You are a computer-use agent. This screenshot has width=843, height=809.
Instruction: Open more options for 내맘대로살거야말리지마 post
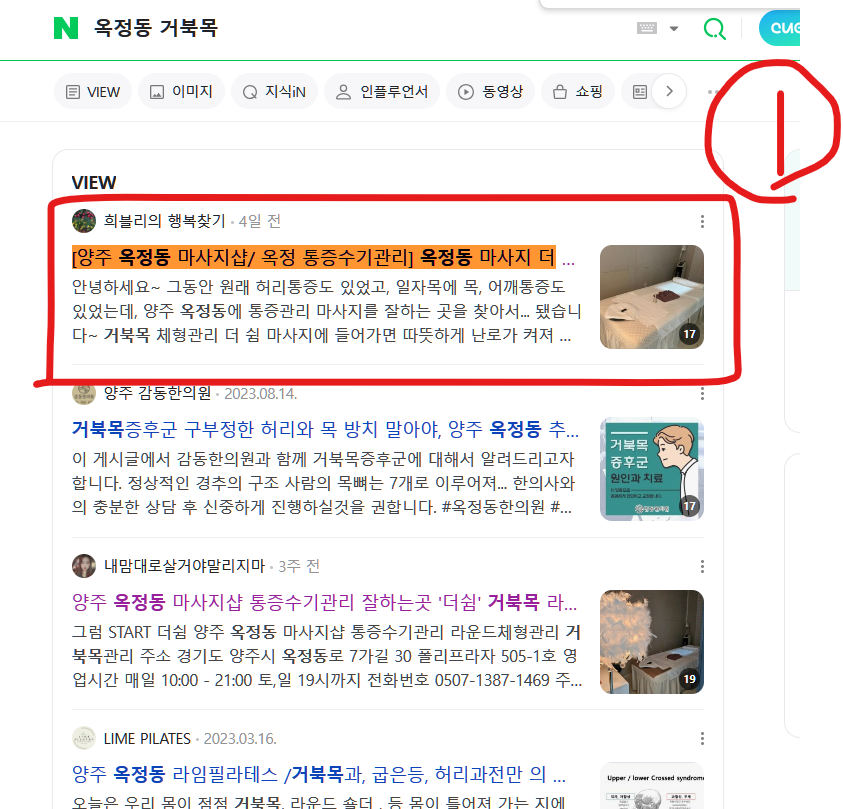click(702, 567)
